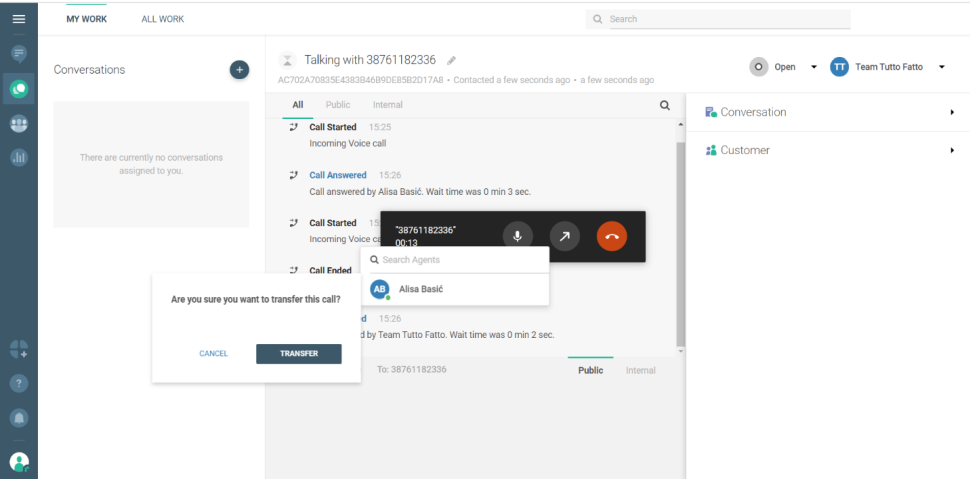Open the notifications bell icon
This screenshot has height=479, width=970.
pyautogui.click(x=19, y=418)
